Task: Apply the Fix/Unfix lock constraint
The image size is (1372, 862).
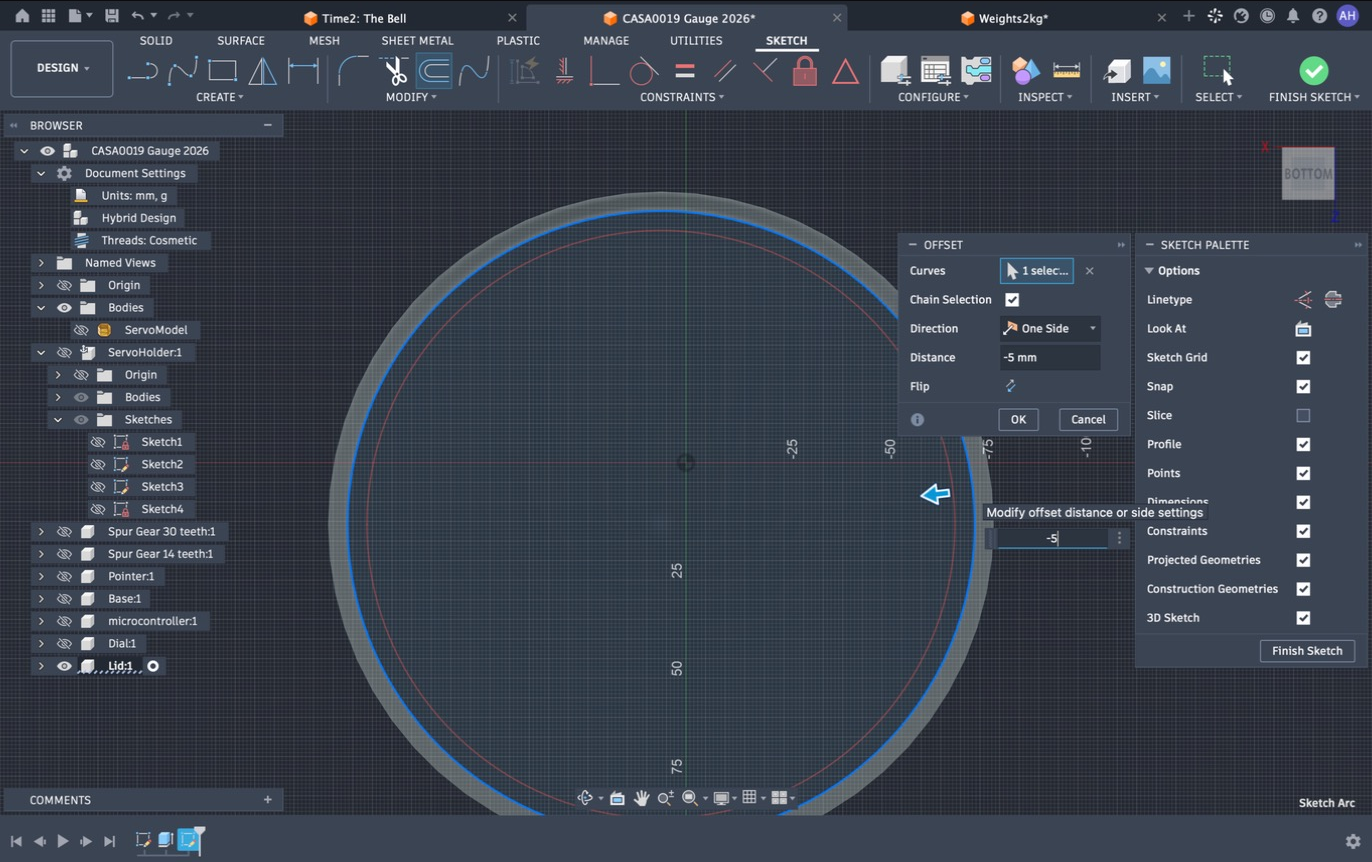Action: pyautogui.click(x=805, y=71)
